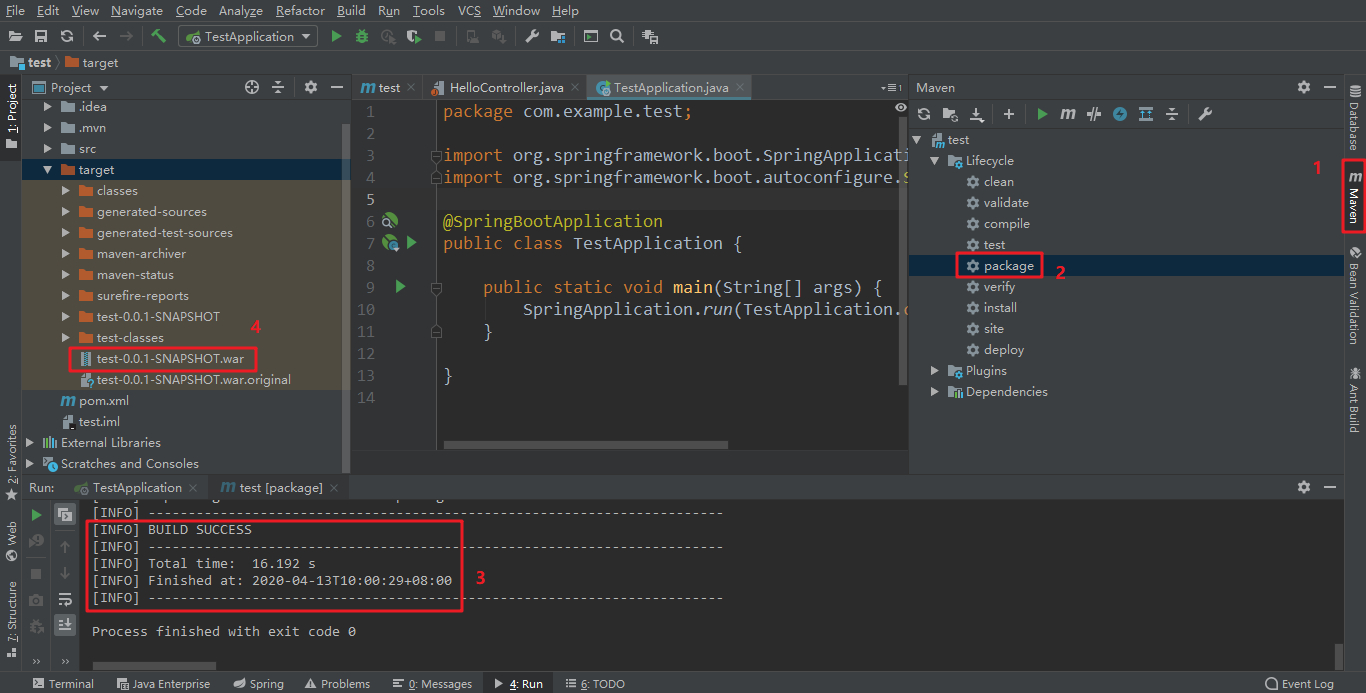Toggle Maven offline mode
This screenshot has width=1366, height=693.
click(1094, 114)
